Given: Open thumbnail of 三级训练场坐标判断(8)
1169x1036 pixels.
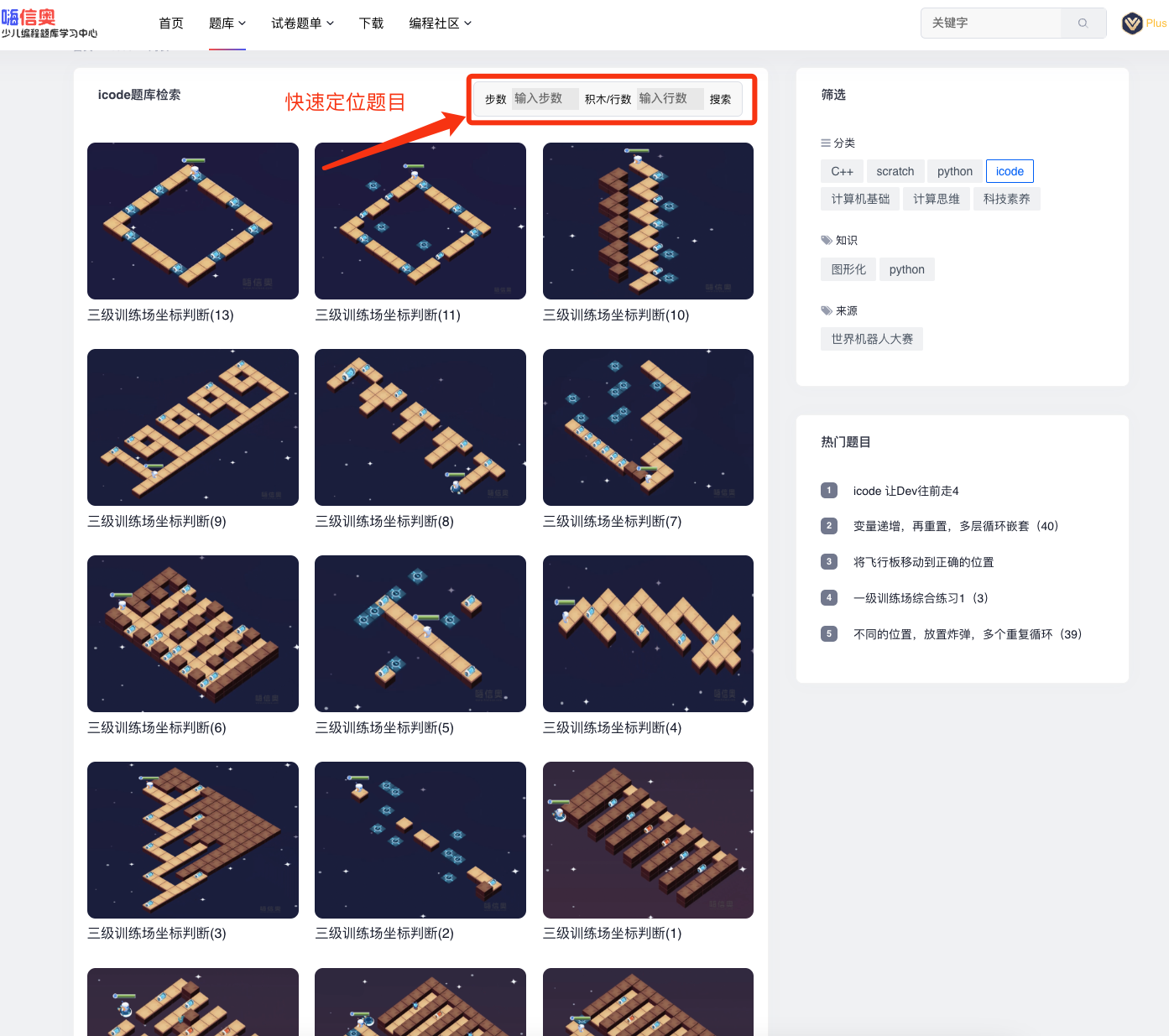Looking at the screenshot, I should 420,427.
